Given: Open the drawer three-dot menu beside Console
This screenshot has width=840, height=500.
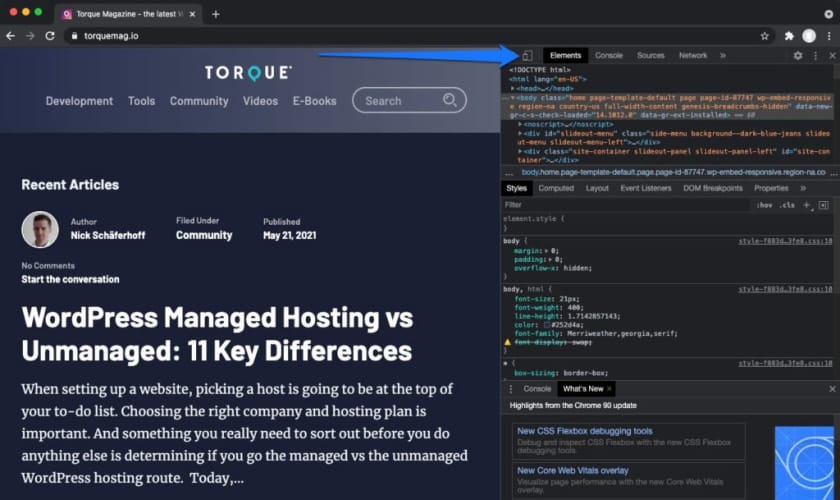Looking at the screenshot, I should pos(511,389).
